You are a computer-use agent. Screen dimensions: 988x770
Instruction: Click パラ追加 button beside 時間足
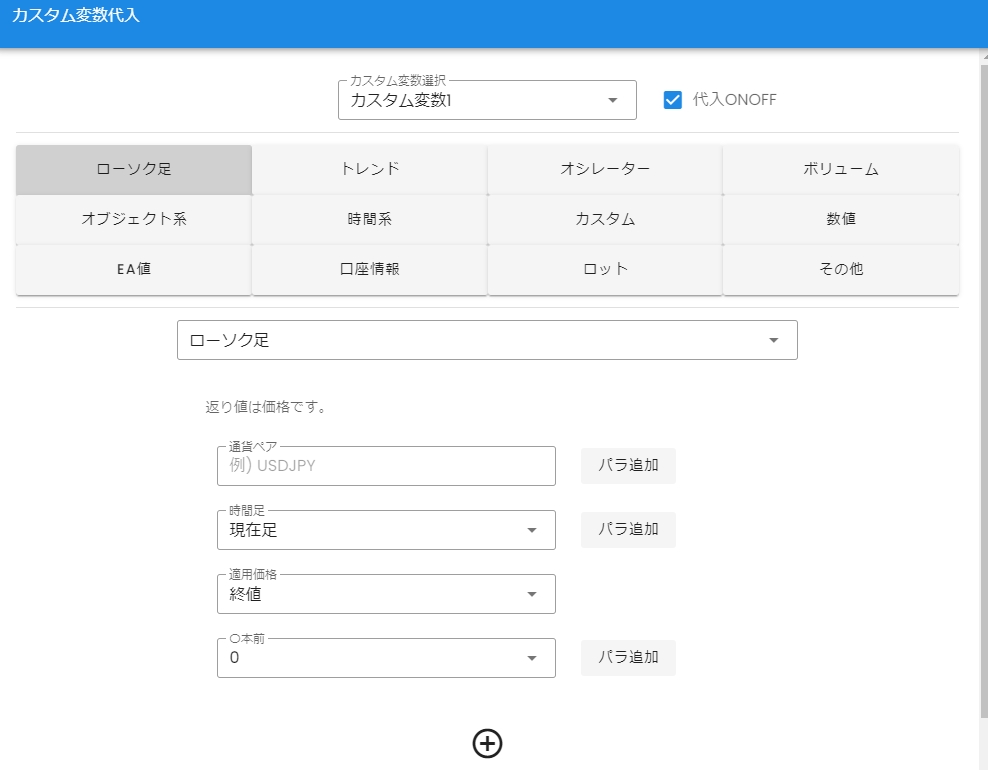628,530
